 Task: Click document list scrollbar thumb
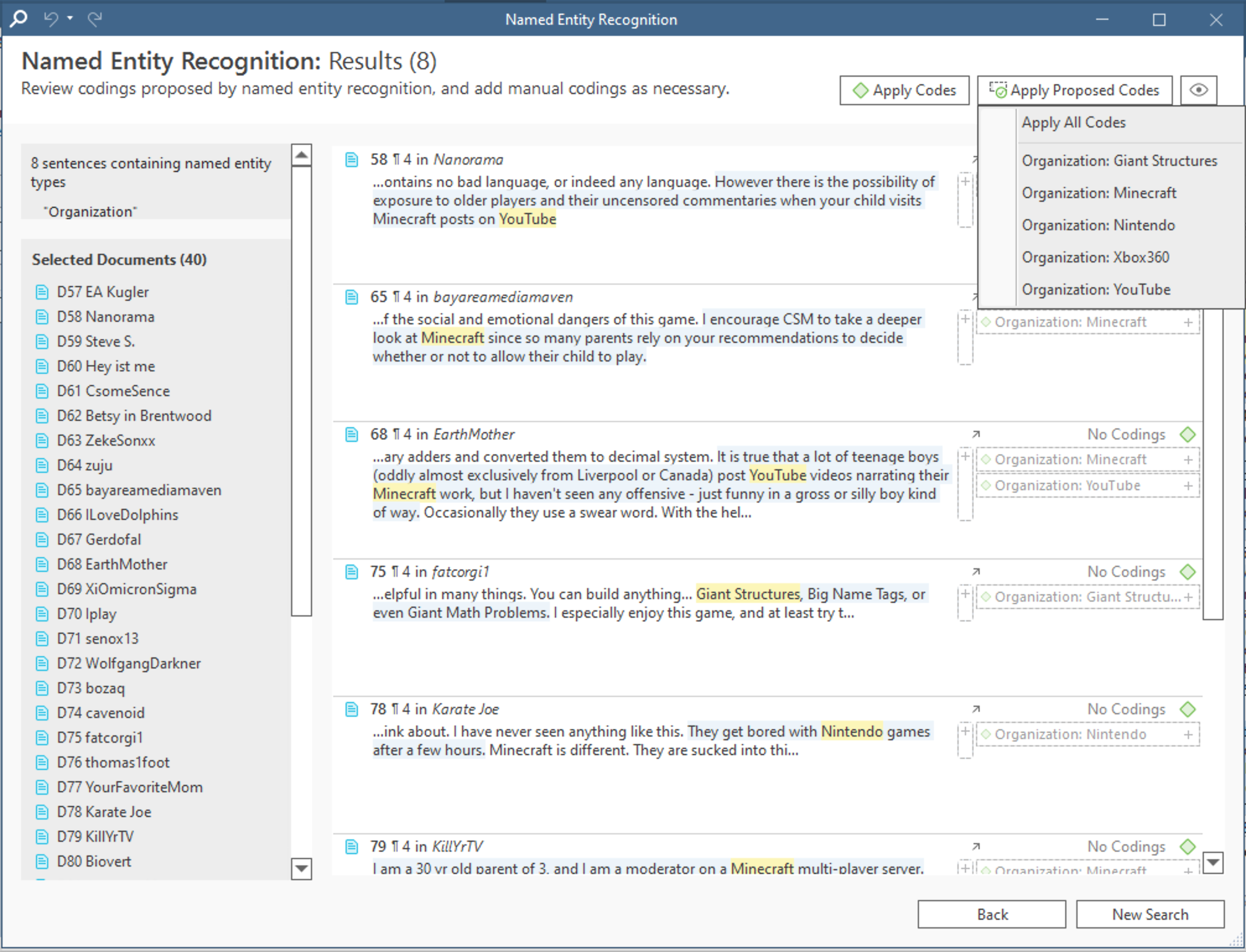[302, 391]
